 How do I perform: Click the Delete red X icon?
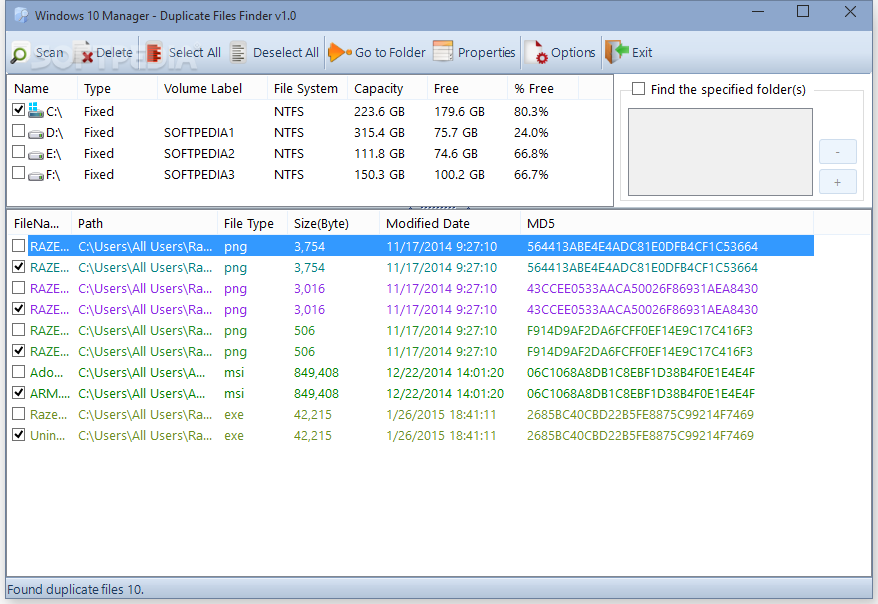click(86, 54)
